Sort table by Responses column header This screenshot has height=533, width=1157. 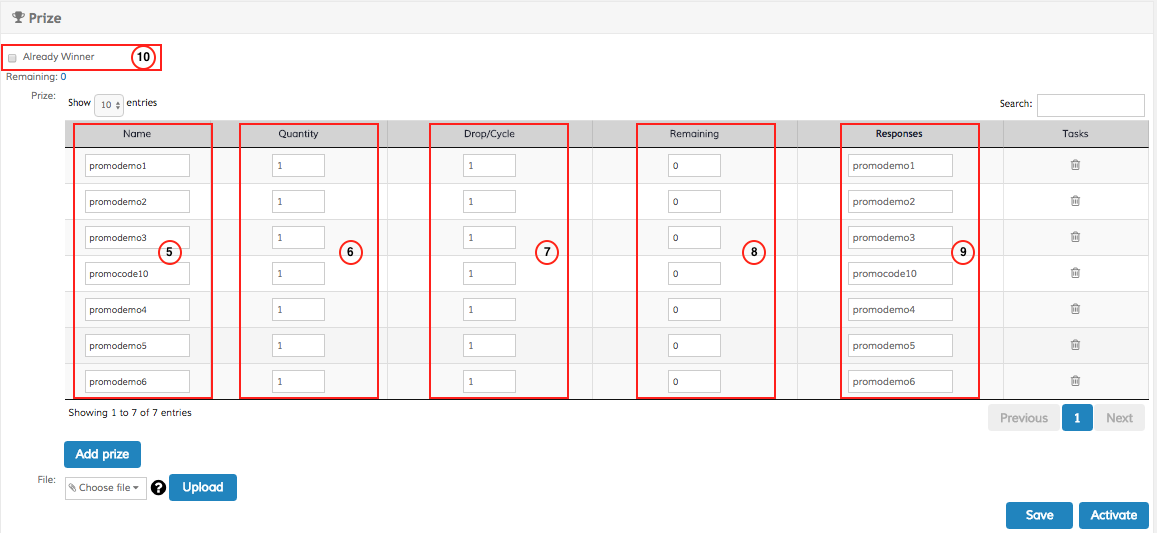click(899, 133)
